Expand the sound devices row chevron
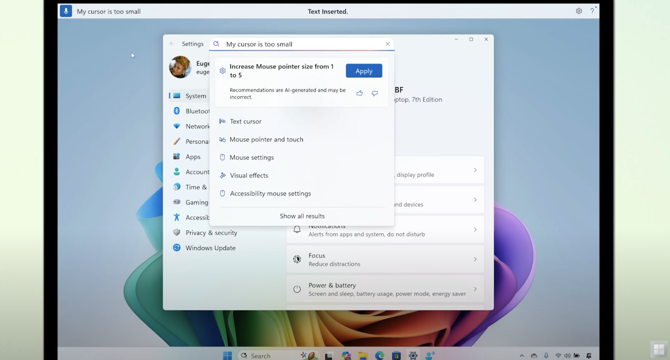 click(x=475, y=200)
